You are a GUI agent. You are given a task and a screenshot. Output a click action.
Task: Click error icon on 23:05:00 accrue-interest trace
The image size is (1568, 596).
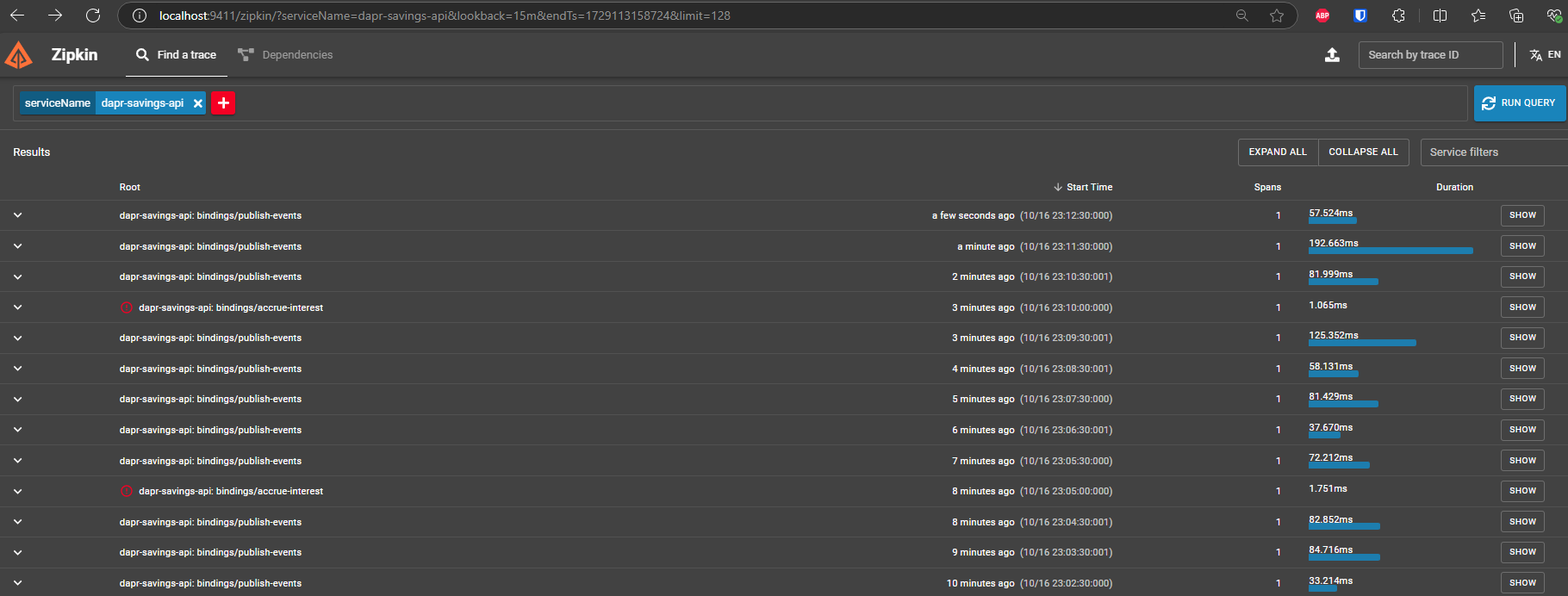[127, 491]
